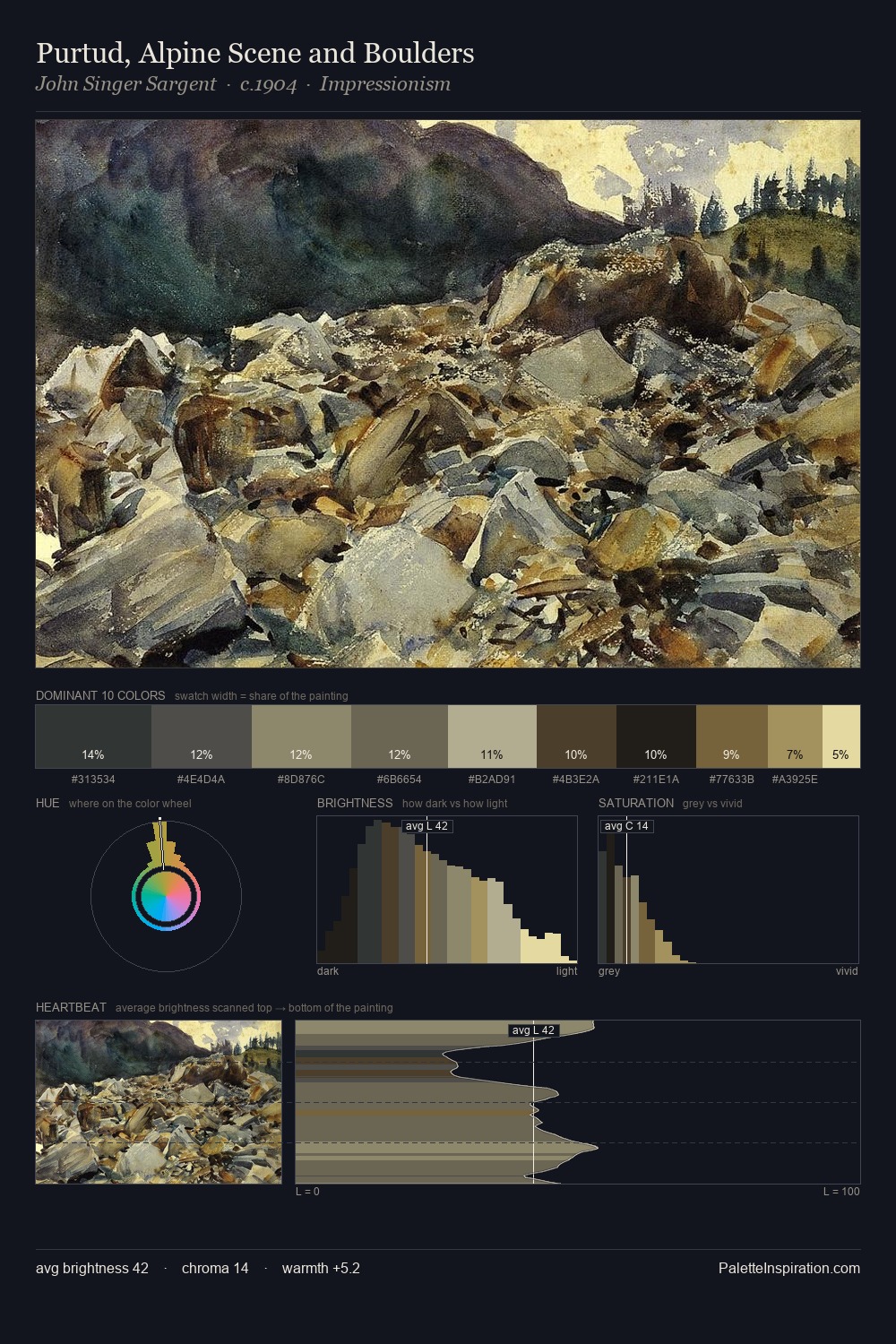The width and height of the screenshot is (896, 1344).
Task: Click the SATURATION section heading
Action: pos(636,803)
